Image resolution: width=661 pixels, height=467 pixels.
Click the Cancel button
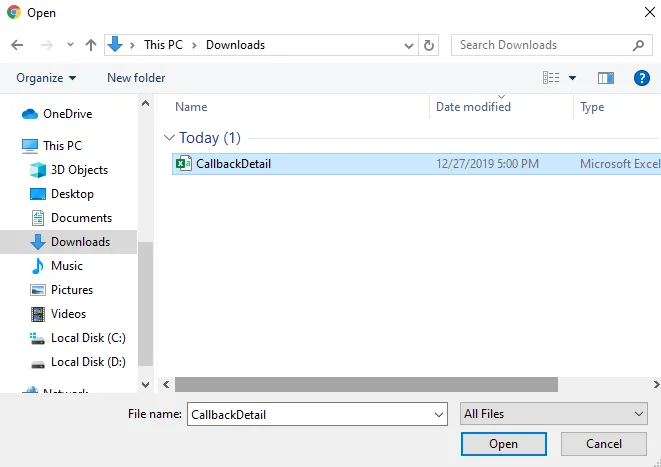tap(604, 444)
